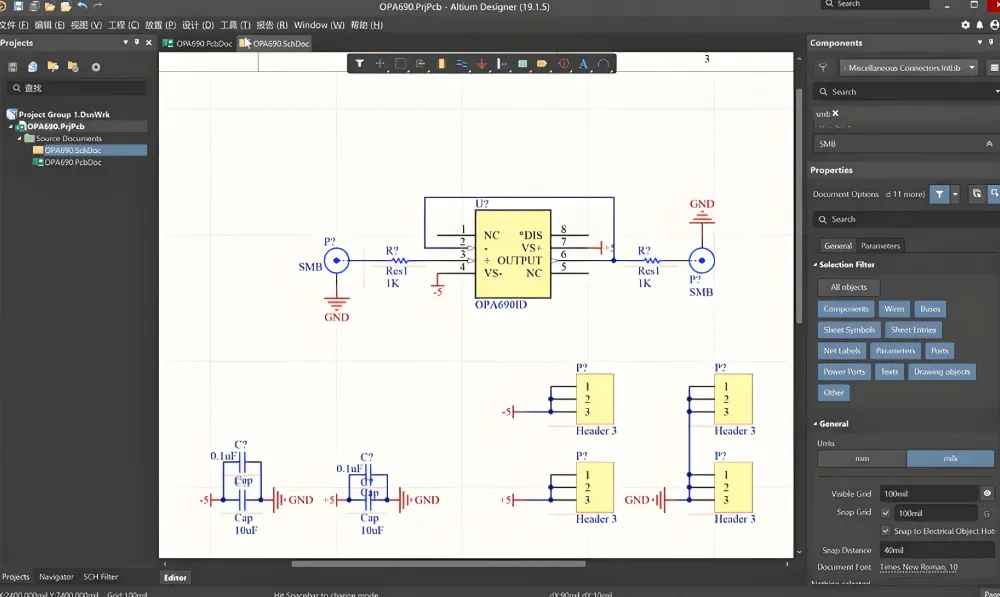The image size is (1000, 597).
Task: Switch to the OPA690.PcbDoc document tab
Action: [199, 44]
